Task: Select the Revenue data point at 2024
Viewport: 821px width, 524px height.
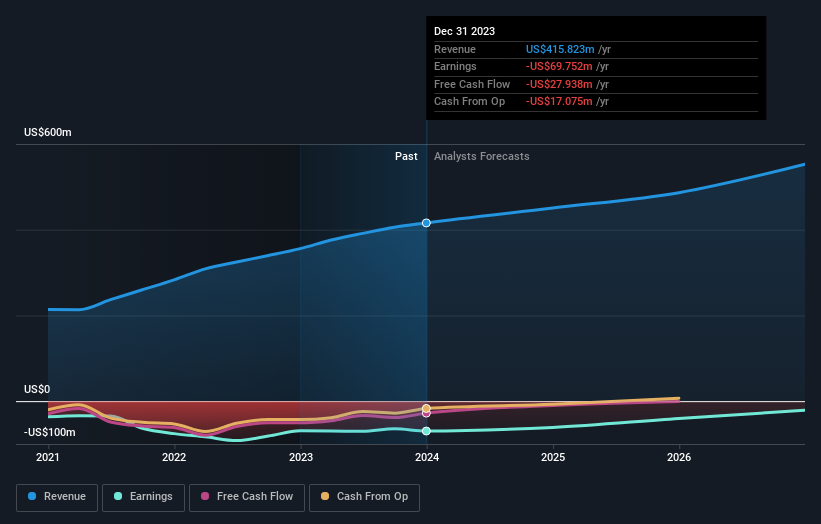Action: pyautogui.click(x=426, y=223)
